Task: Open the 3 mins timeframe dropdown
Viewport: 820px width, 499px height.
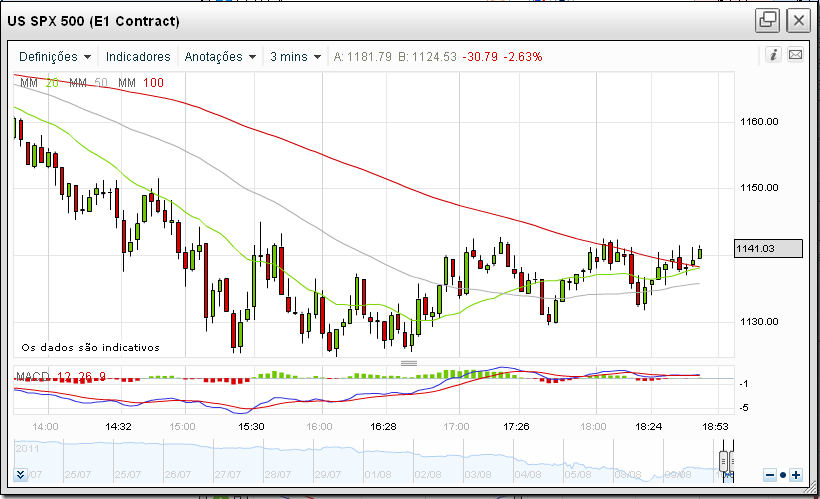Action: tap(295, 56)
